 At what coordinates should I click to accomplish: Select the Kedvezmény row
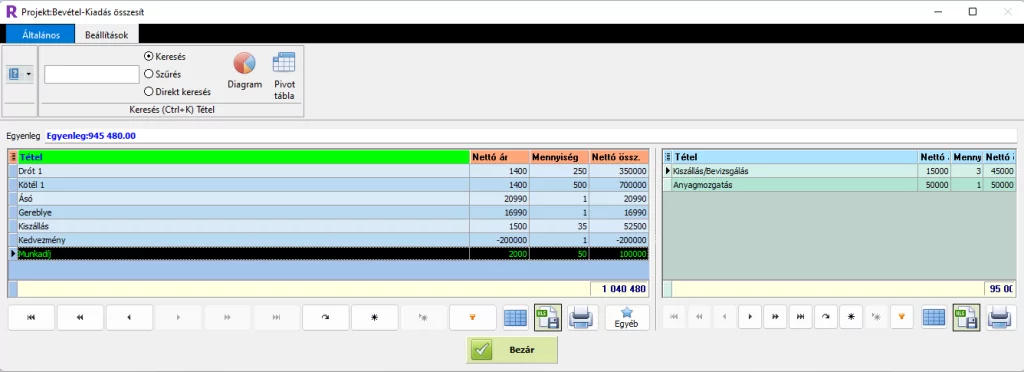coord(328,240)
